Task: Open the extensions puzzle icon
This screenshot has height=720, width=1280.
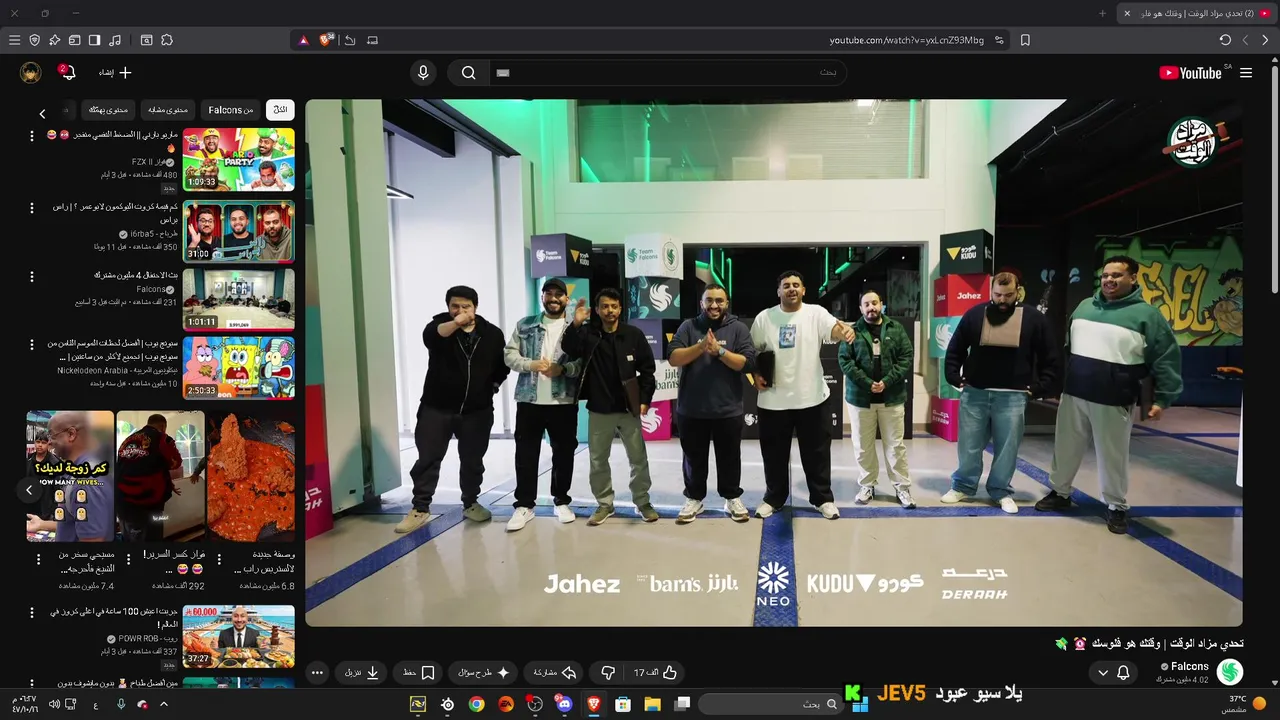Action: pyautogui.click(x=167, y=40)
